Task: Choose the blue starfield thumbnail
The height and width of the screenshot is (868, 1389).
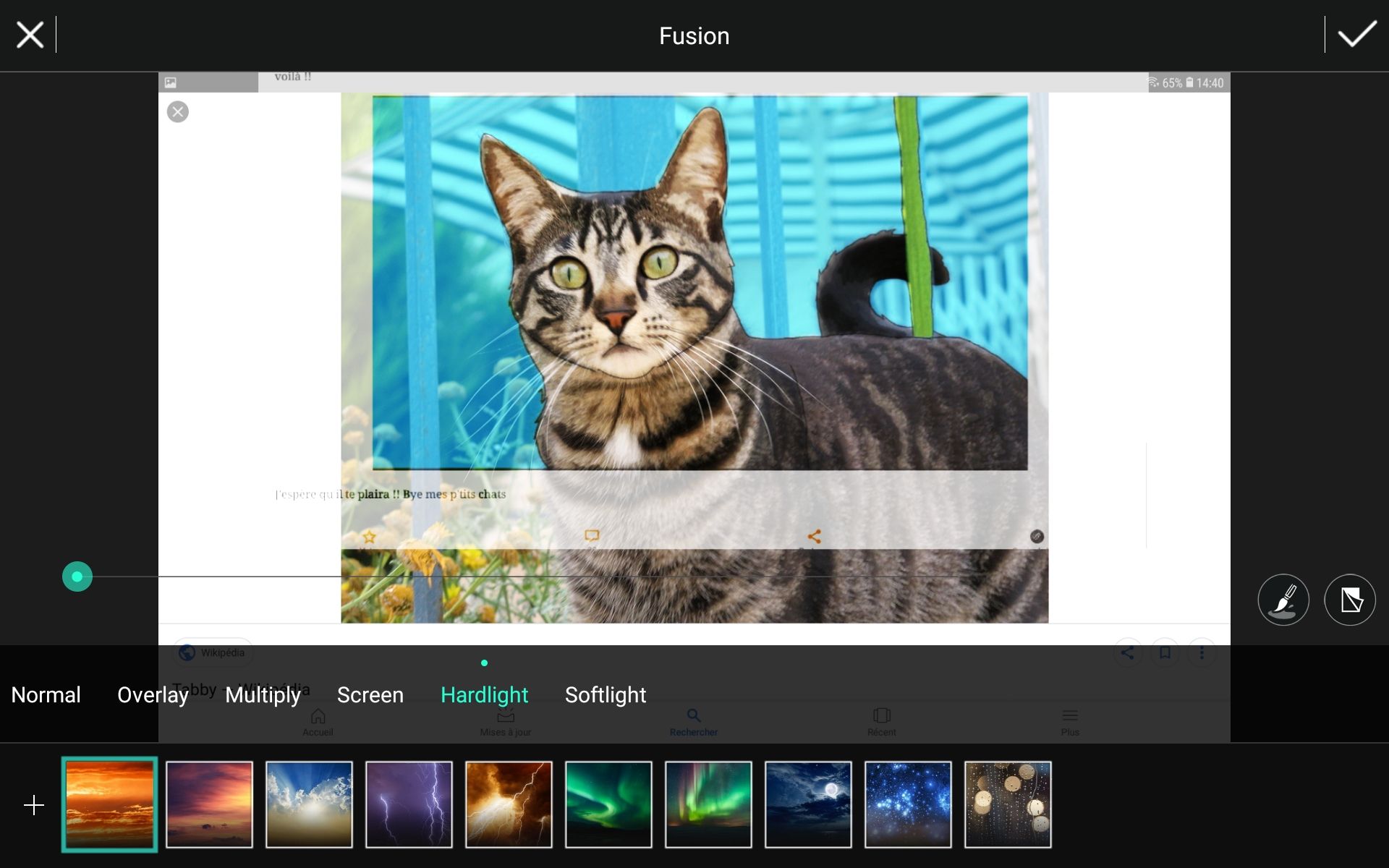Action: (909, 804)
